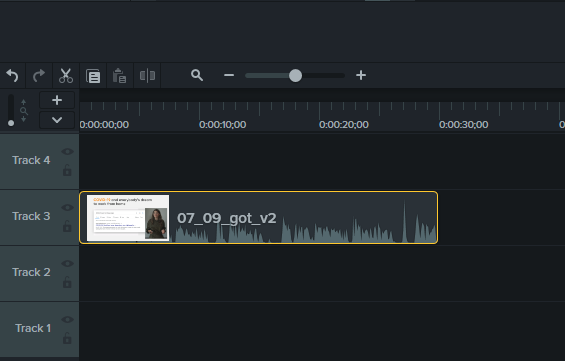Click ruler at 0:00:20;00 mark

(344, 125)
